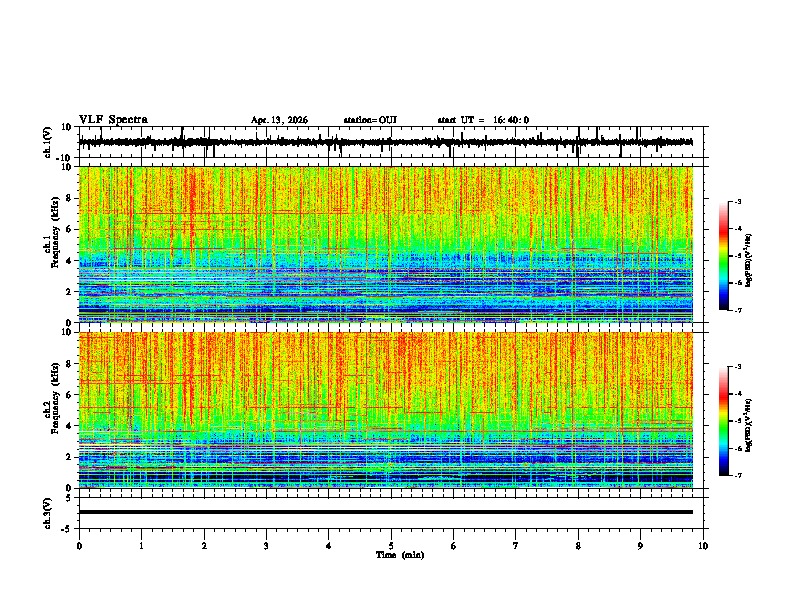Image resolution: width=792 pixels, height=612 pixels.
Task: Click the ch.2 spectrogram color scale bar
Action: point(724,421)
